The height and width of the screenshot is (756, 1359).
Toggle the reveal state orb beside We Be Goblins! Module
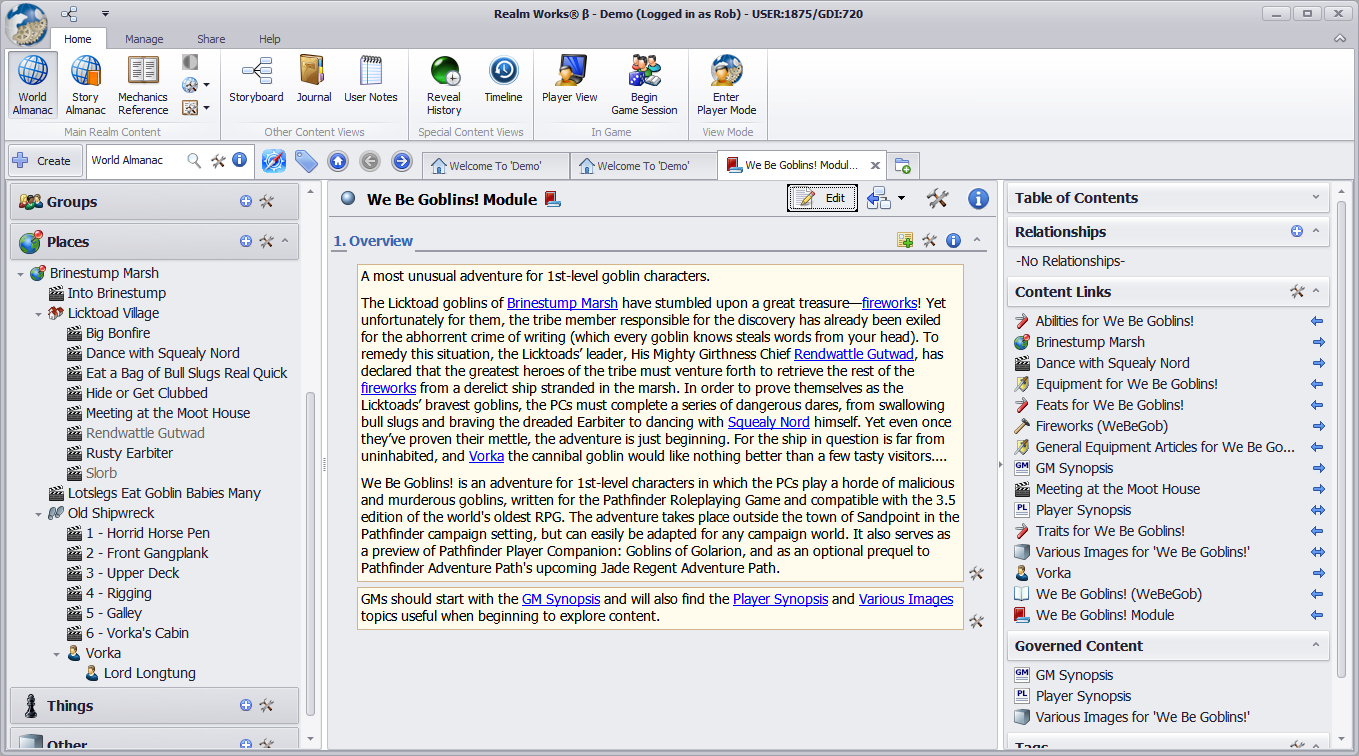tap(348, 198)
